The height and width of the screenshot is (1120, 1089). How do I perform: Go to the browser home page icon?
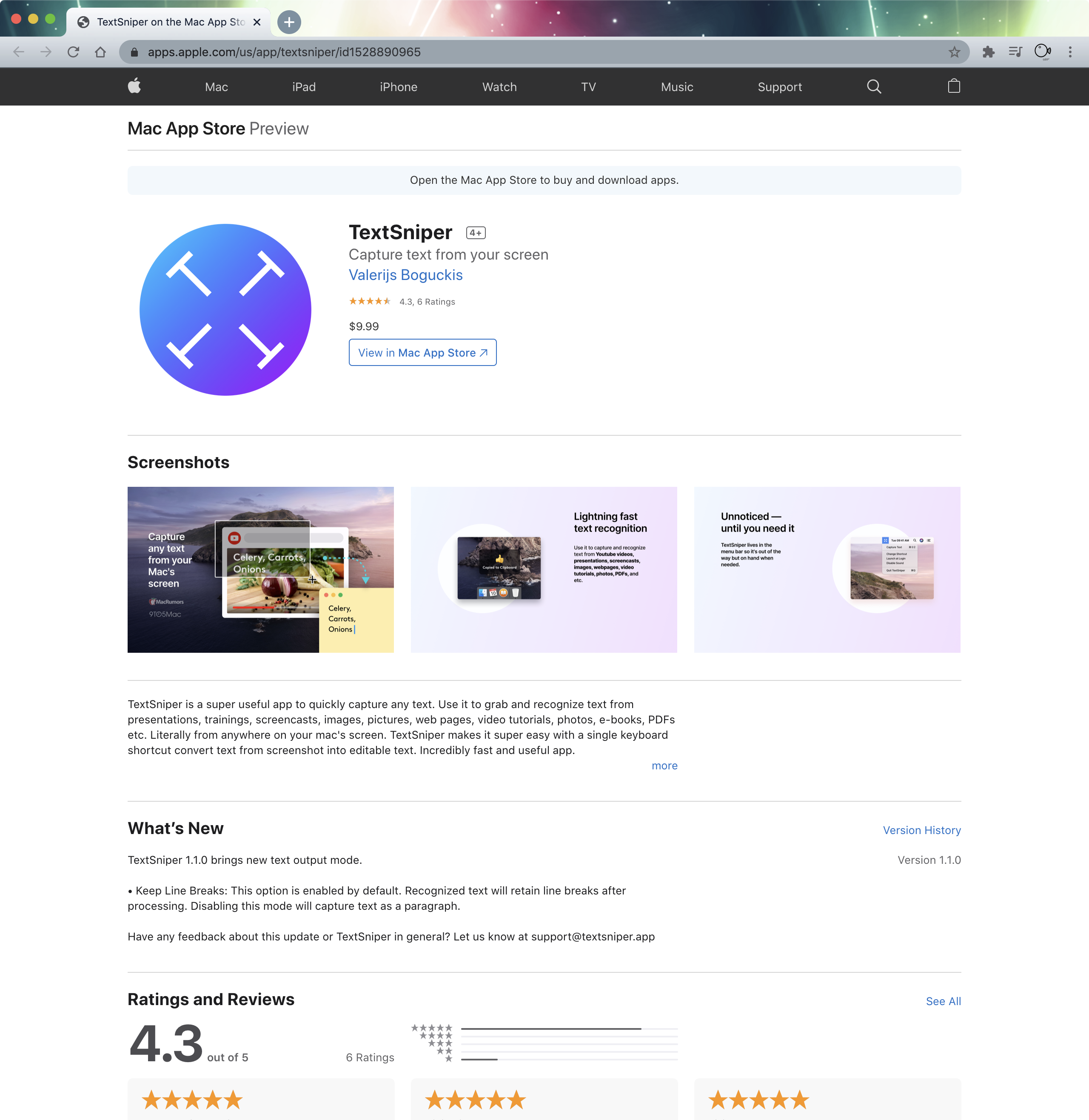tap(101, 52)
